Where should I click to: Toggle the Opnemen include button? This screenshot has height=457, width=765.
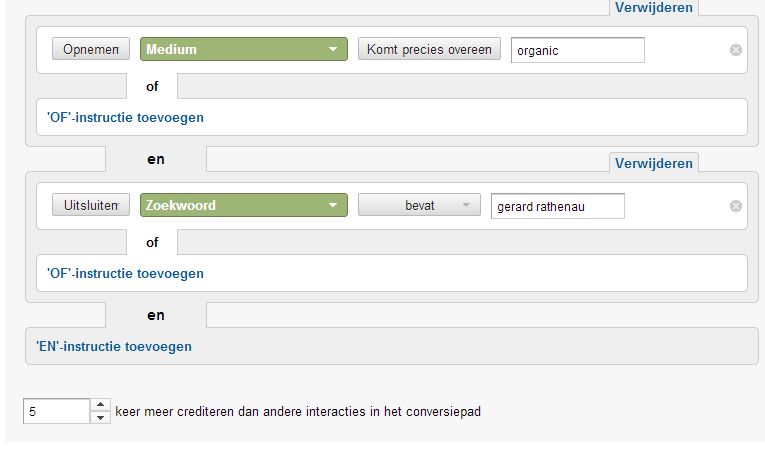(x=90, y=49)
